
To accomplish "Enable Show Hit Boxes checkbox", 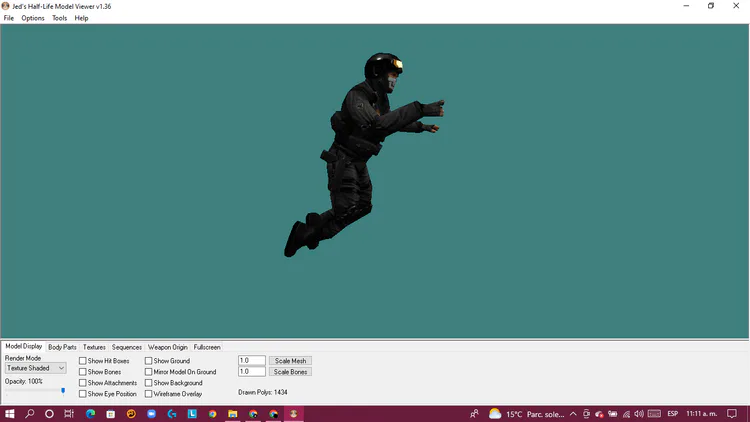I will [x=83, y=361].
